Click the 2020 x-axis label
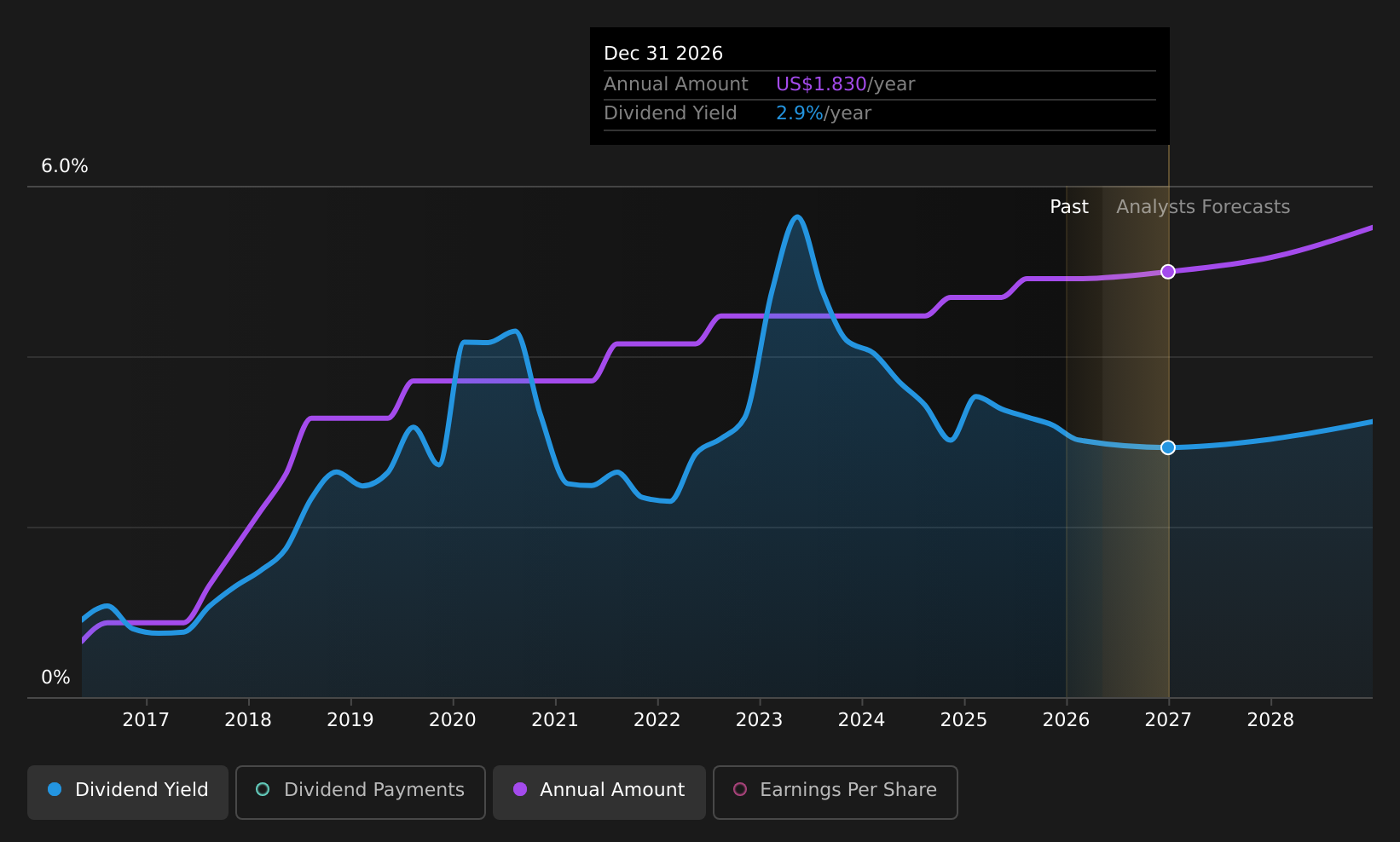Screen dimensions: 1400x842 tap(453, 720)
